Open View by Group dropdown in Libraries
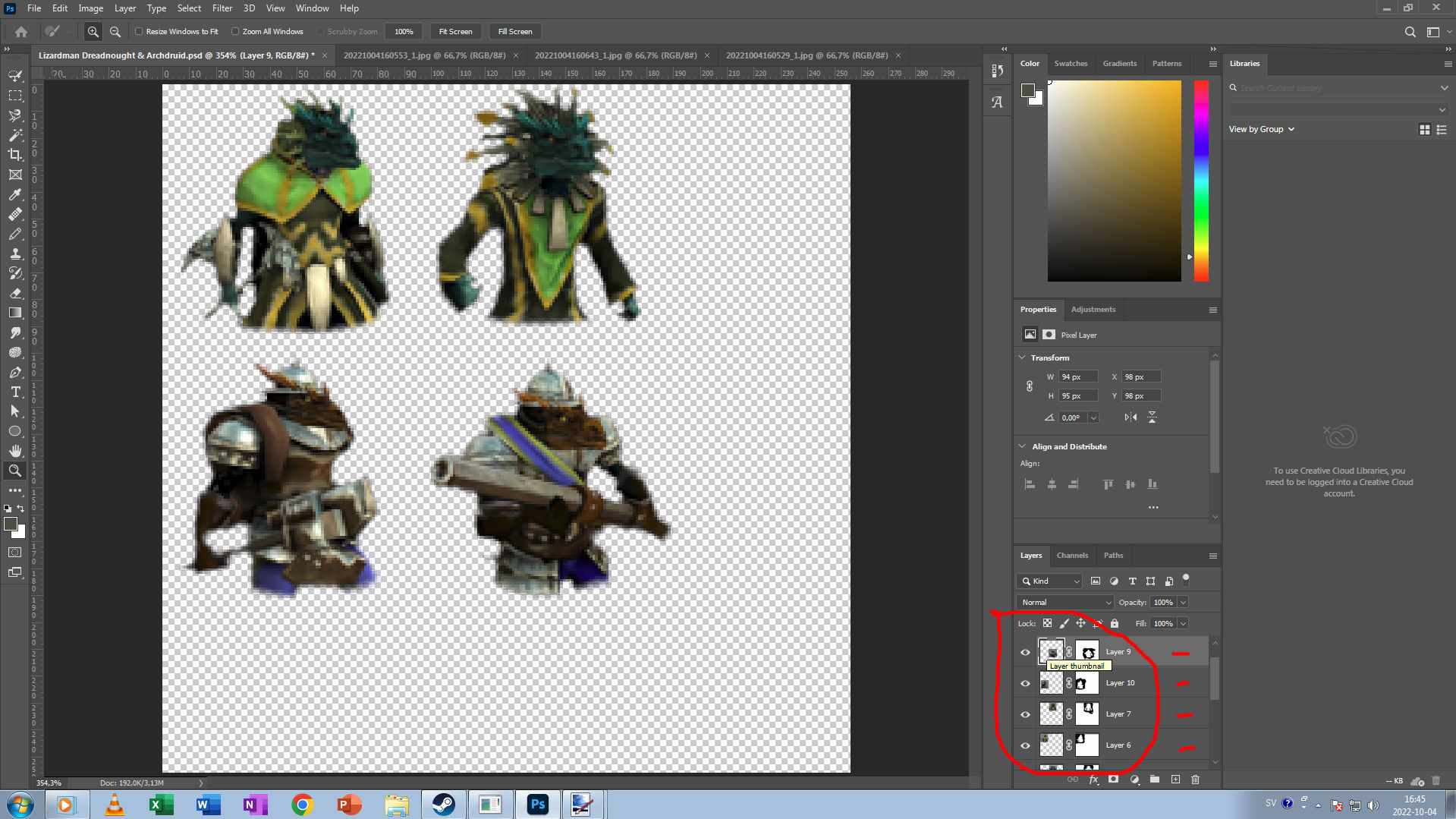This screenshot has width=1456, height=819. (1261, 129)
